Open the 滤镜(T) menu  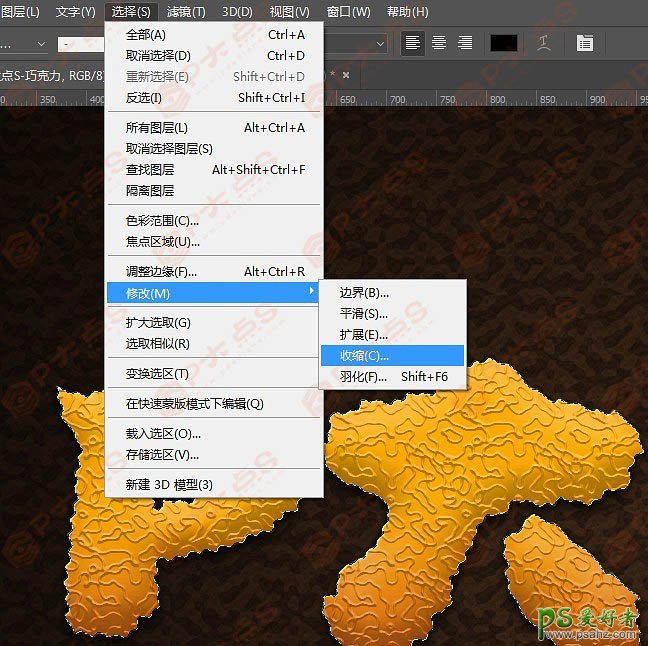pyautogui.click(x=185, y=12)
